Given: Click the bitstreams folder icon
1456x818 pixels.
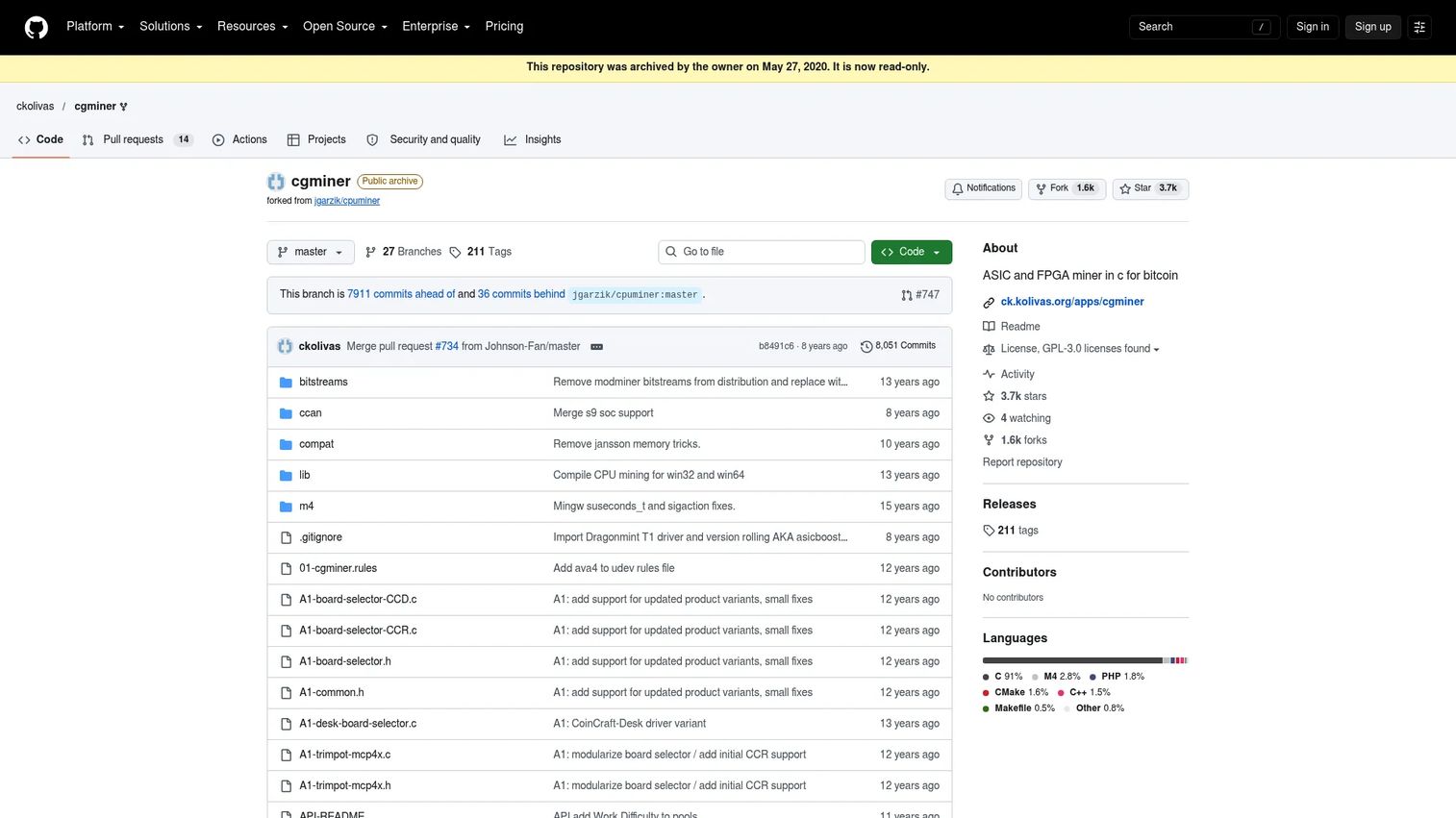Looking at the screenshot, I should click(286, 383).
